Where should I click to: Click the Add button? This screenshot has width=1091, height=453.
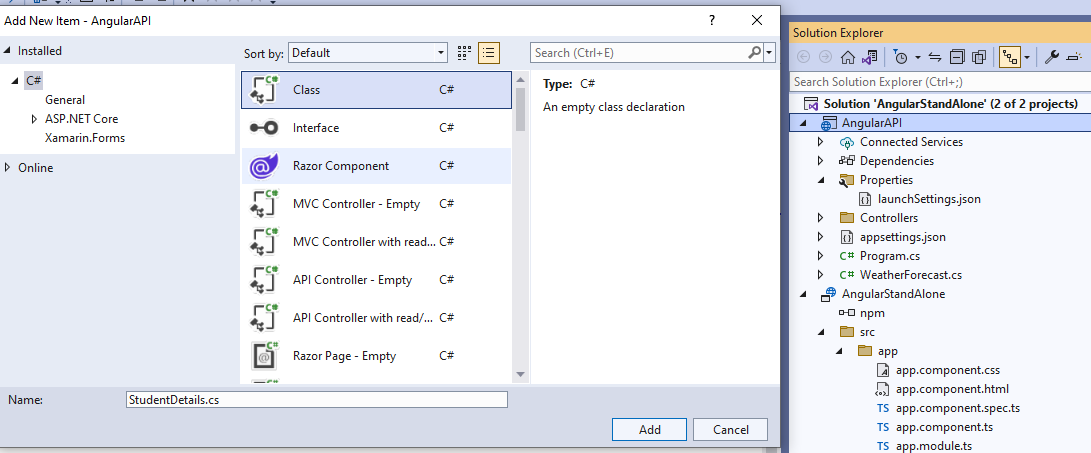pos(650,429)
